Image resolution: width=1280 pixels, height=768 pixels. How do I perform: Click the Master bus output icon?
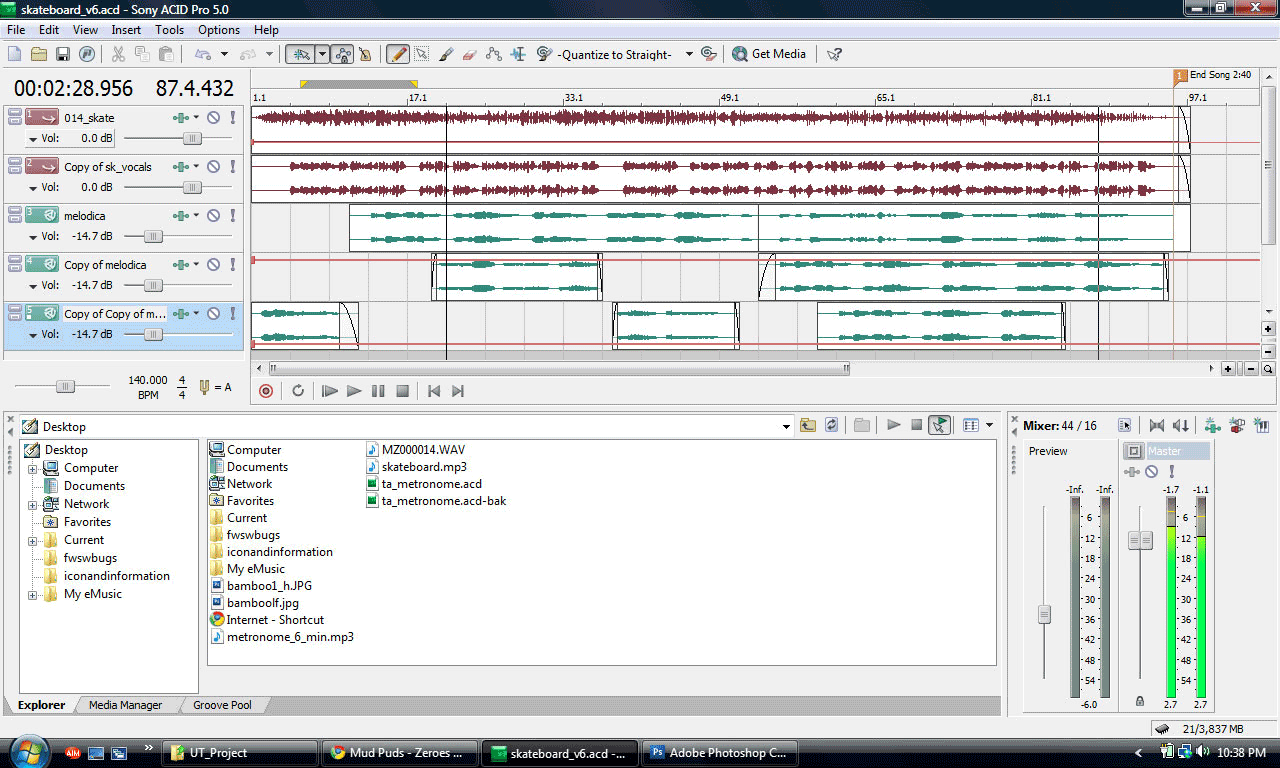pos(1134,451)
